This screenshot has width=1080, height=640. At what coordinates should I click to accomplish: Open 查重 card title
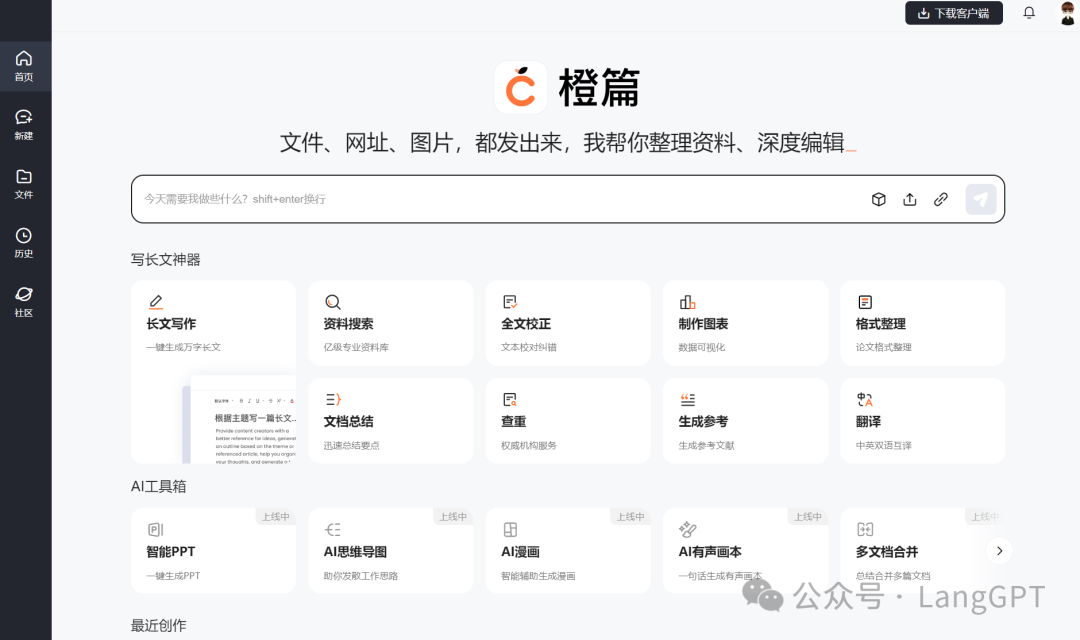[514, 422]
